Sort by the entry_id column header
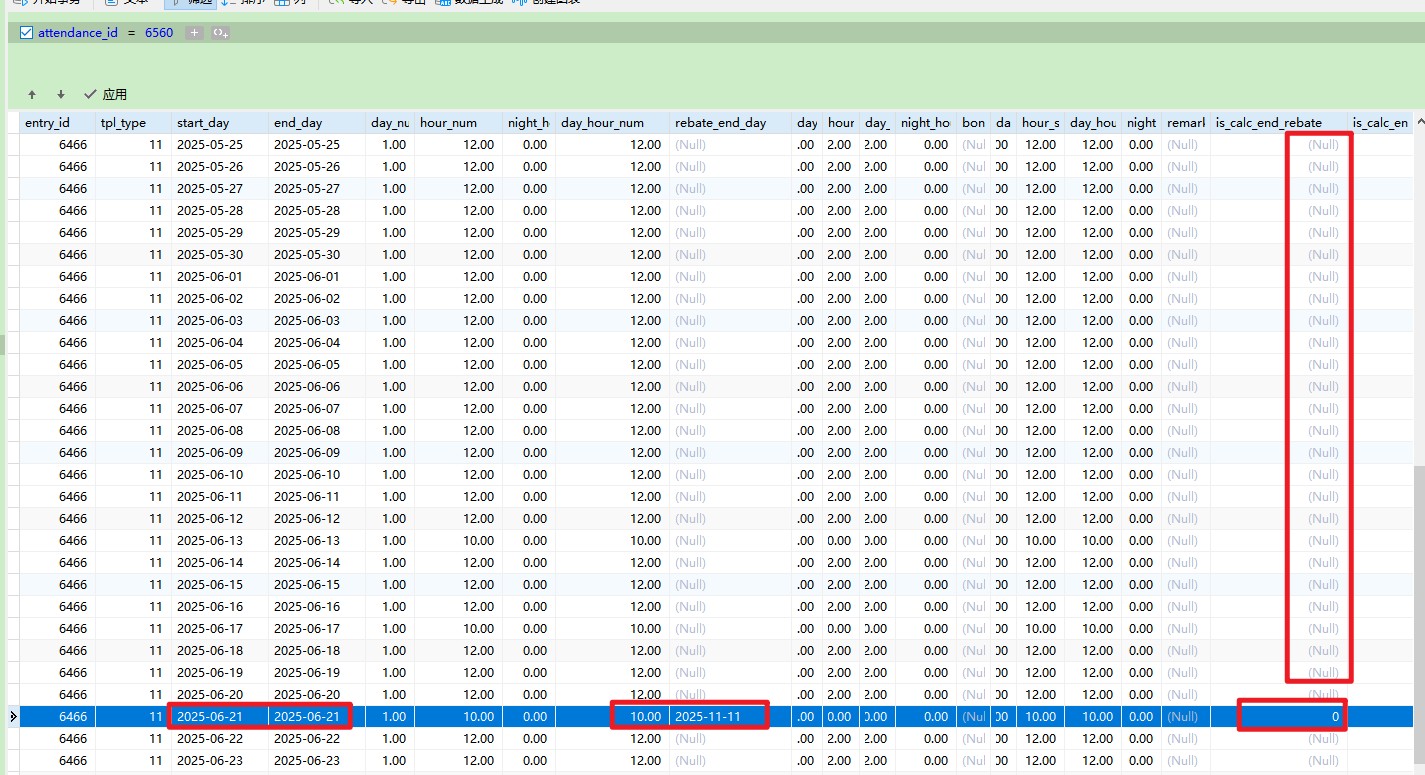Screen dimensions: 1425x775 58,122
